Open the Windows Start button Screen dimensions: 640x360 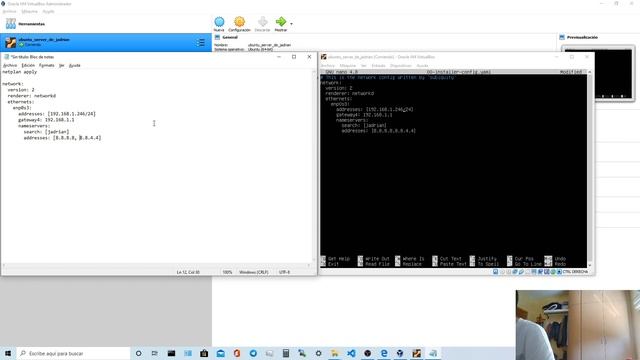tap(8, 353)
